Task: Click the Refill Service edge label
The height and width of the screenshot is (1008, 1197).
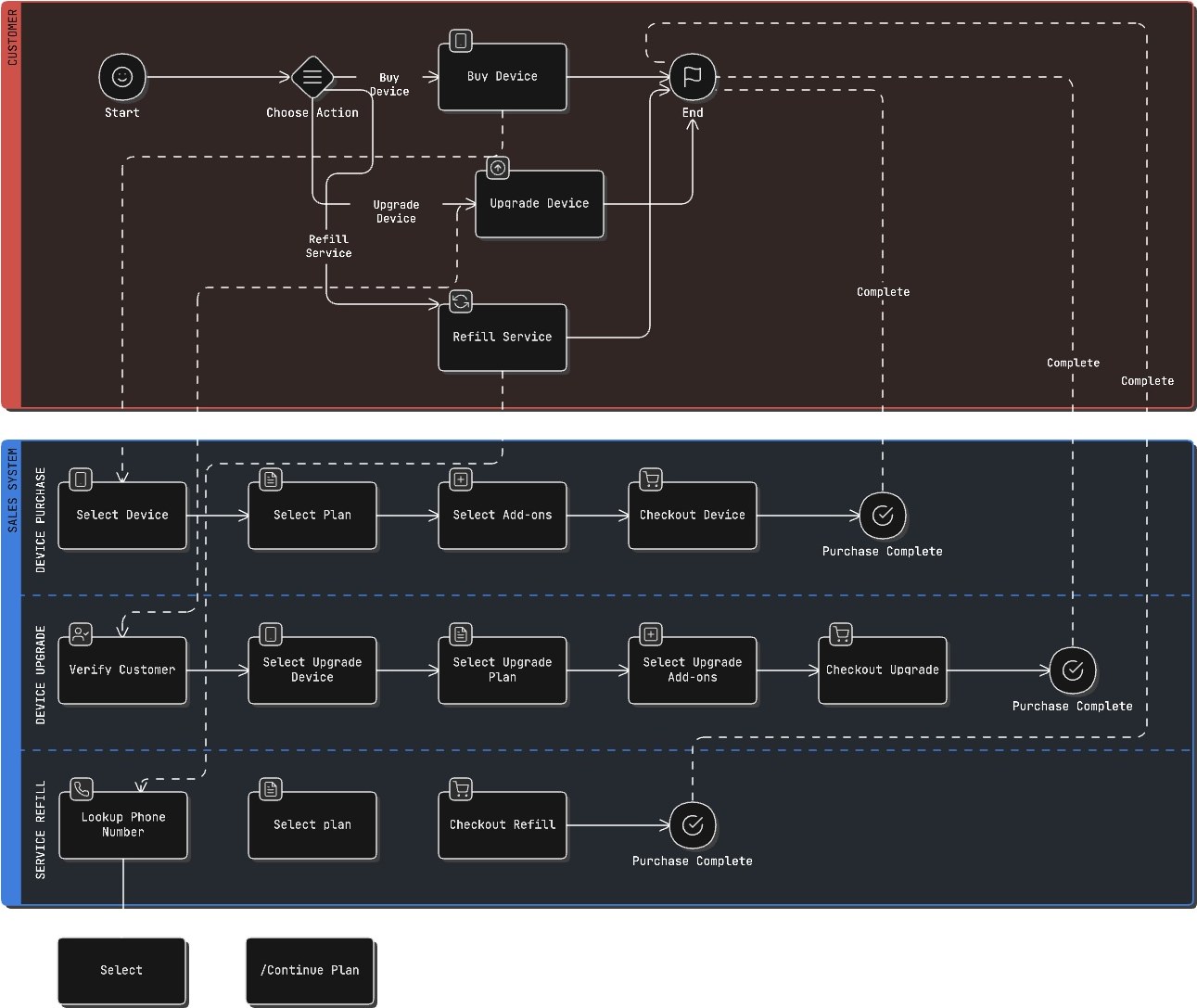Action: [328, 246]
